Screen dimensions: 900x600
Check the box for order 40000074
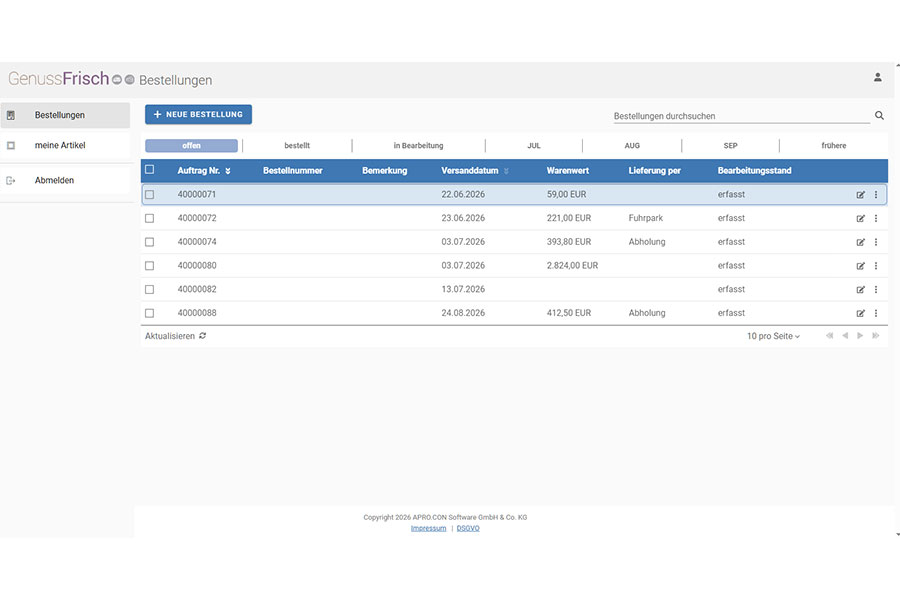[x=150, y=242]
